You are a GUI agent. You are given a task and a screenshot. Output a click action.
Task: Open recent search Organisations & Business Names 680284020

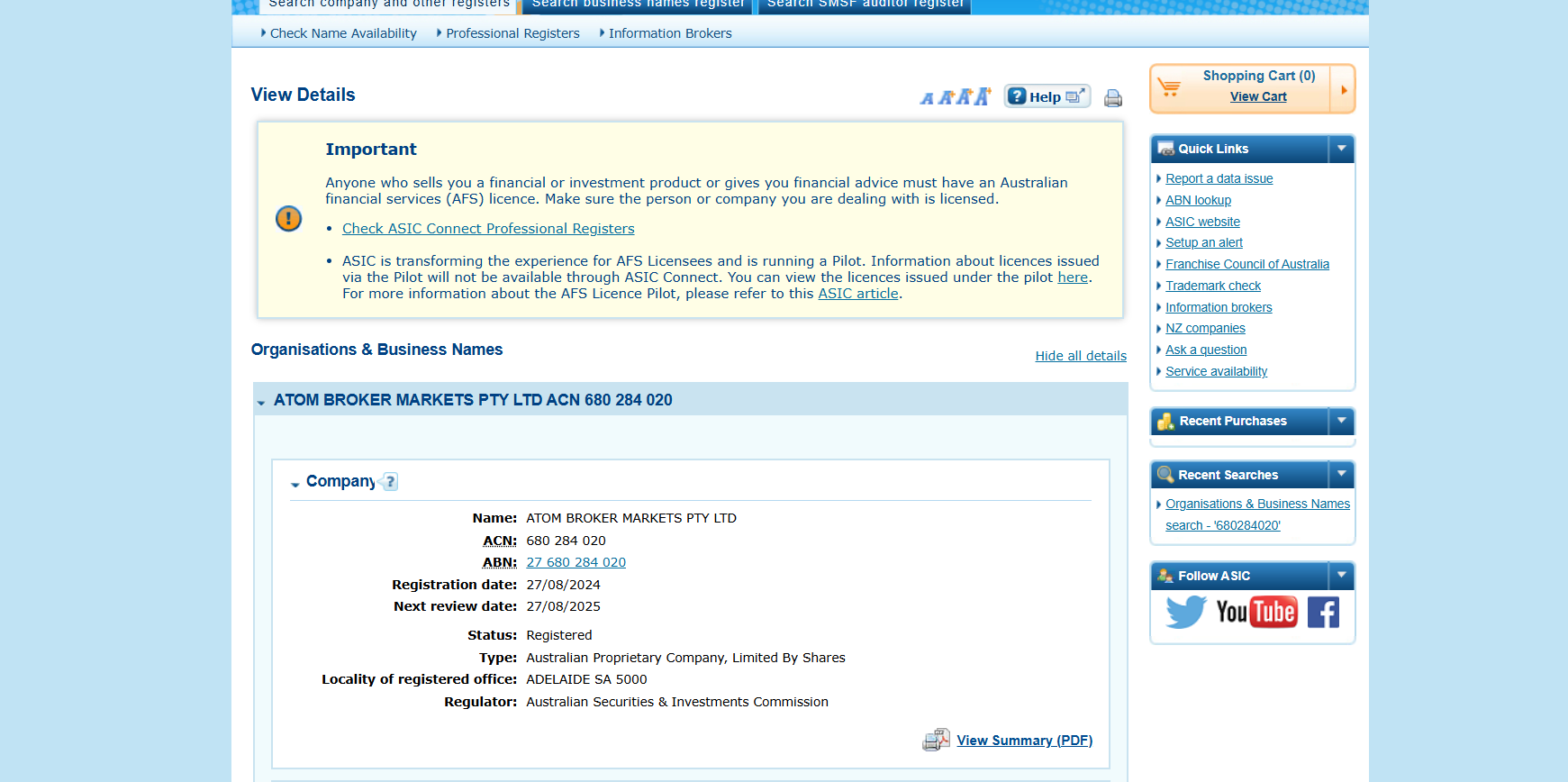tap(1257, 514)
